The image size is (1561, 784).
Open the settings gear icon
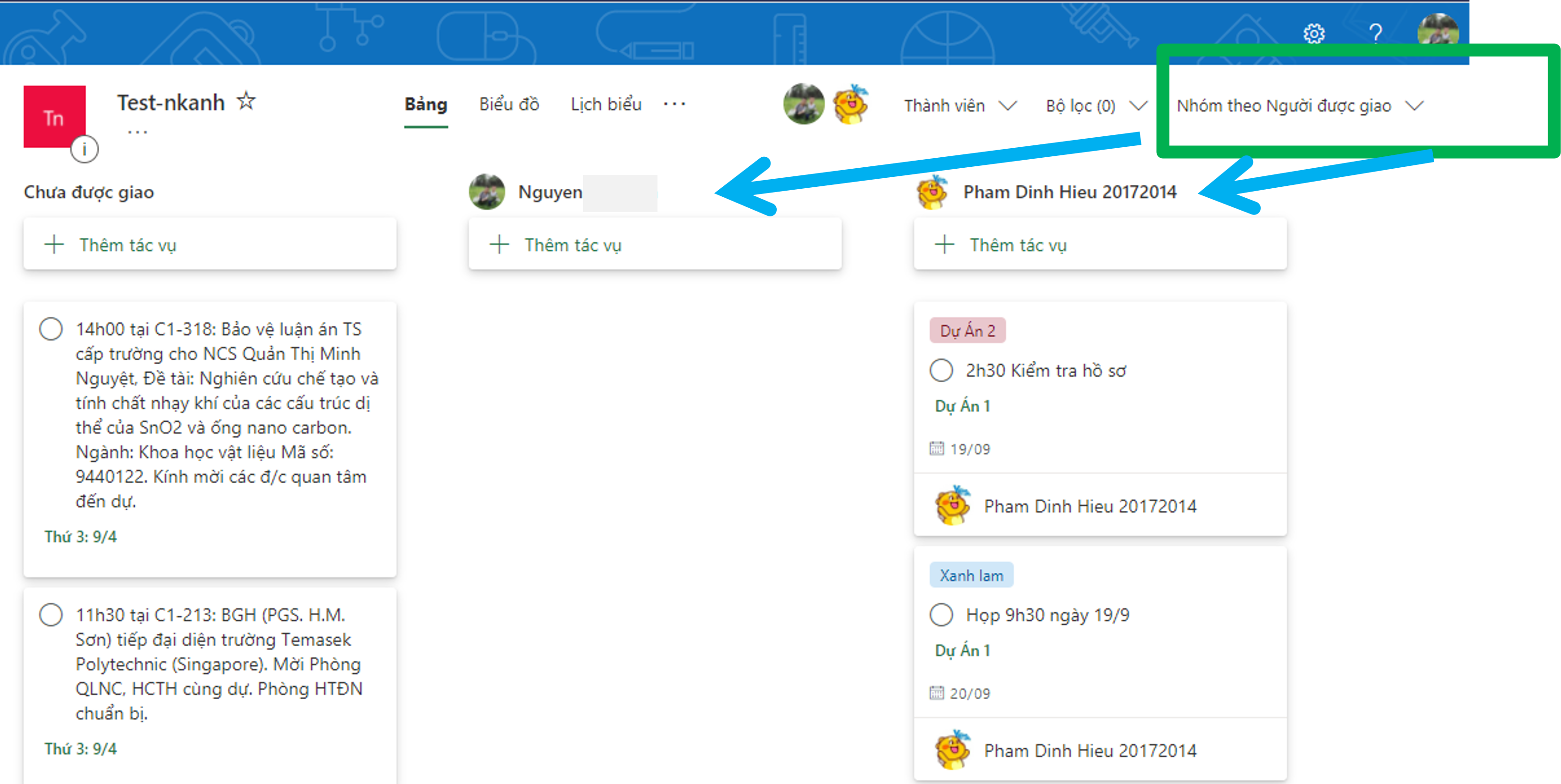pos(1314,33)
